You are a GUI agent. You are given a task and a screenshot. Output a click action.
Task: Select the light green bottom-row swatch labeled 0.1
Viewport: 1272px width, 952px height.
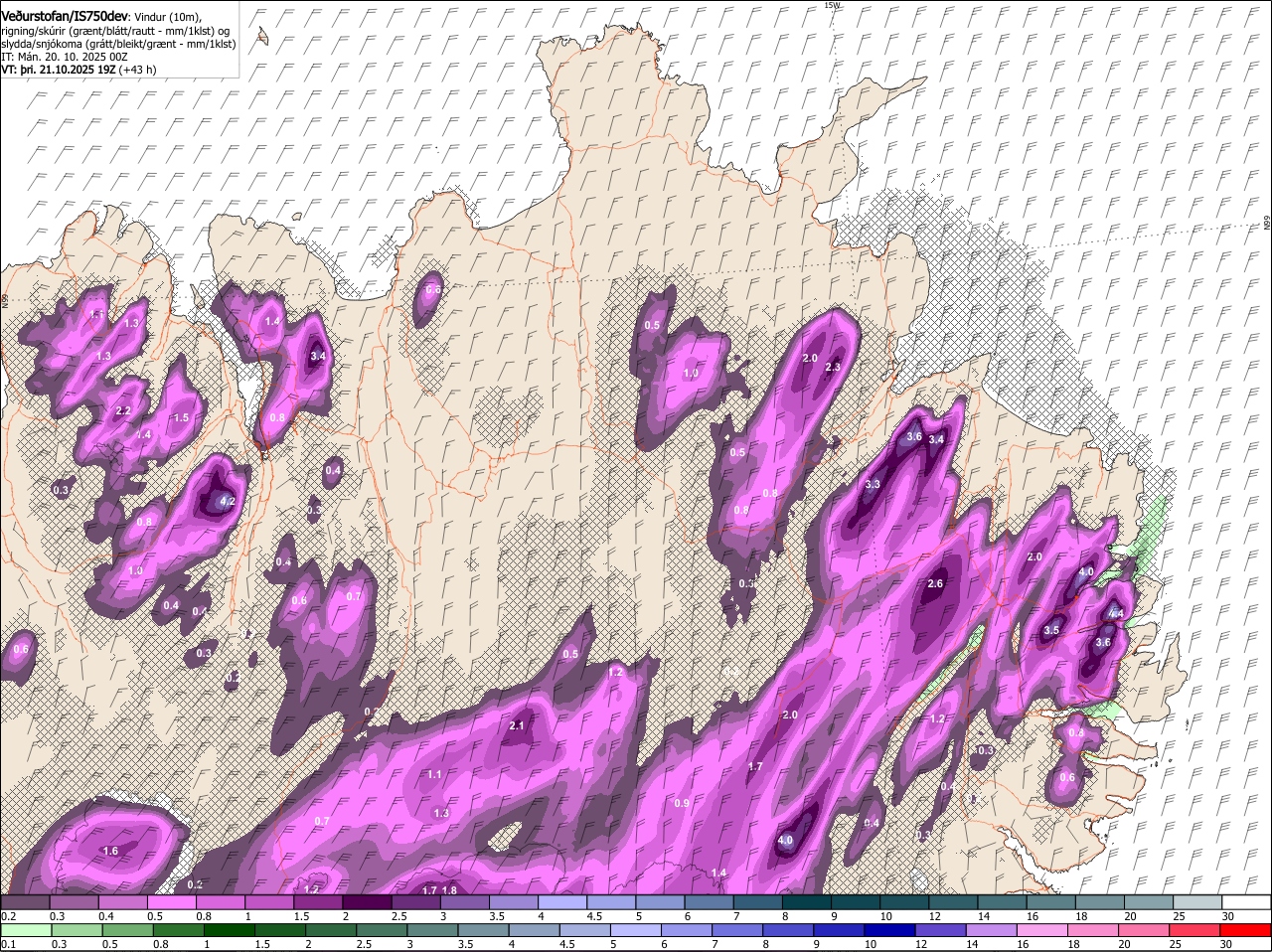(x=26, y=931)
